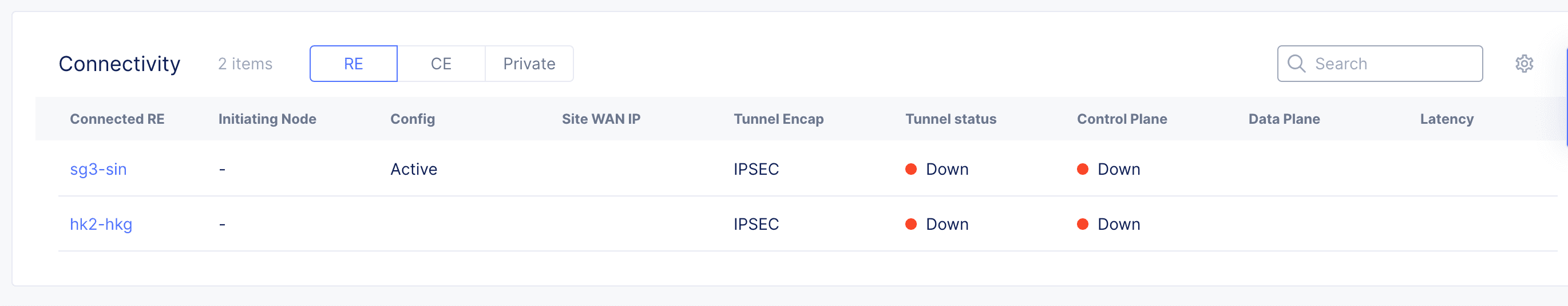Select the Private connectivity tab
Image resolution: width=1568 pixels, height=306 pixels.
[529, 64]
